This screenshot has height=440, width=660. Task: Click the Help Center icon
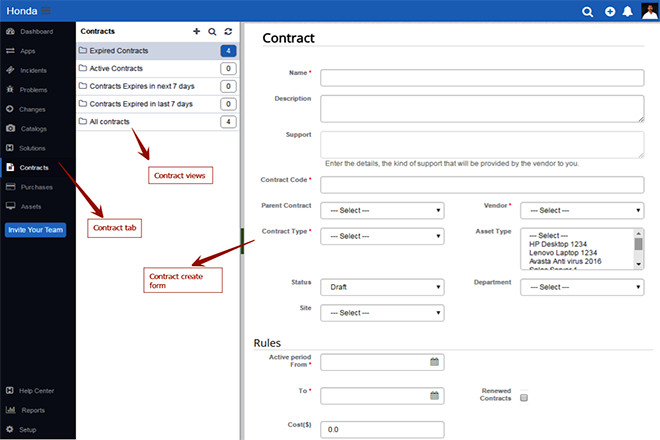pyautogui.click(x=10, y=390)
